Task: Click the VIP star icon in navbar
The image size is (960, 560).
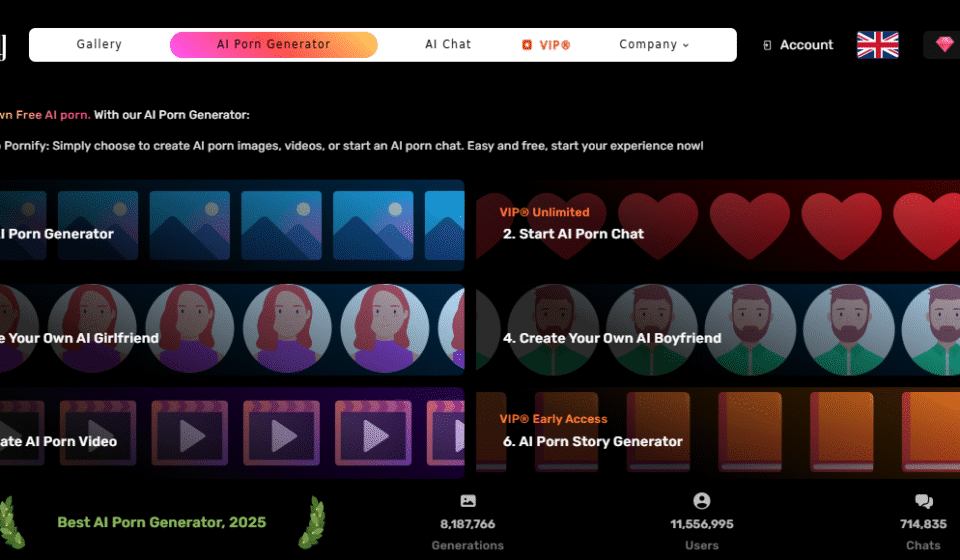Action: click(x=527, y=45)
